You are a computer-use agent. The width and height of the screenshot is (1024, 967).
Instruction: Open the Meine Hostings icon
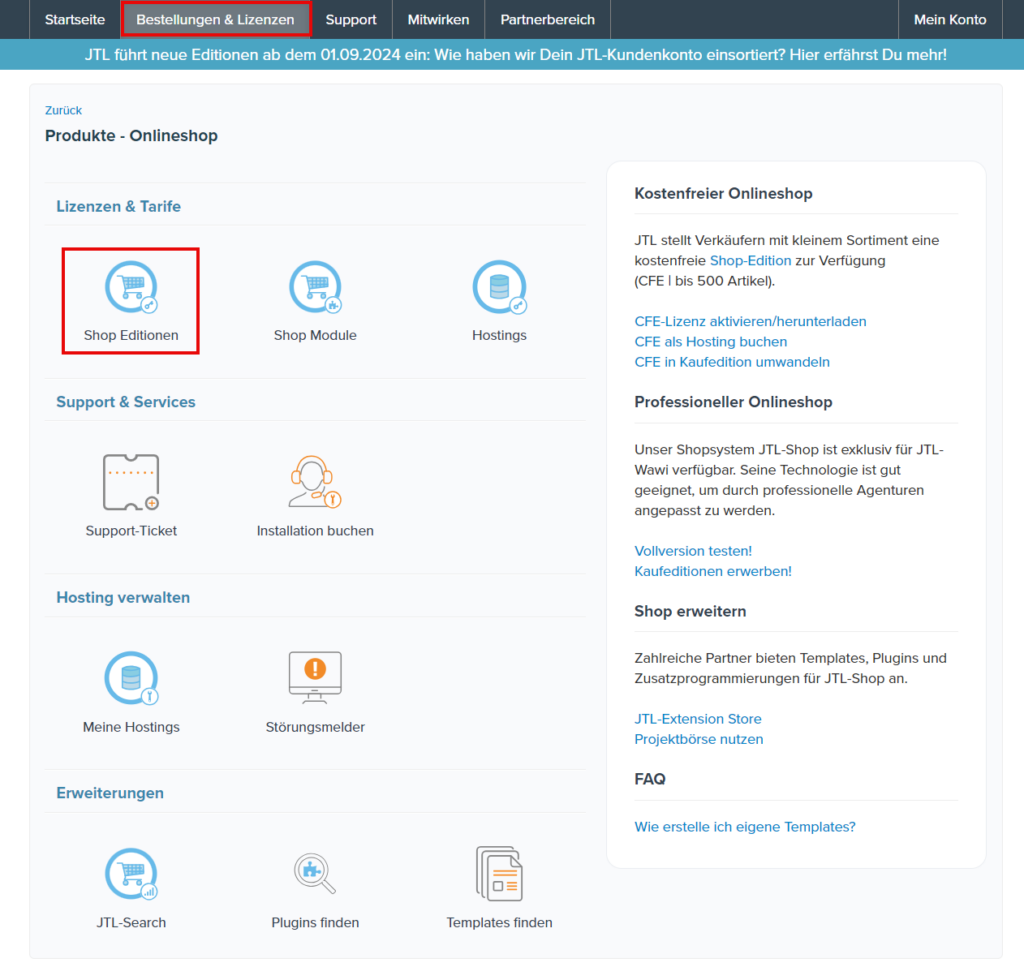point(131,678)
